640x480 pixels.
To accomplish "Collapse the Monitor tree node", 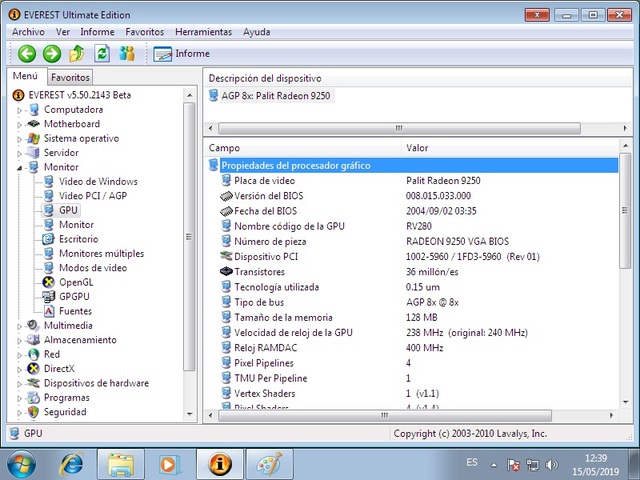I will [19, 168].
